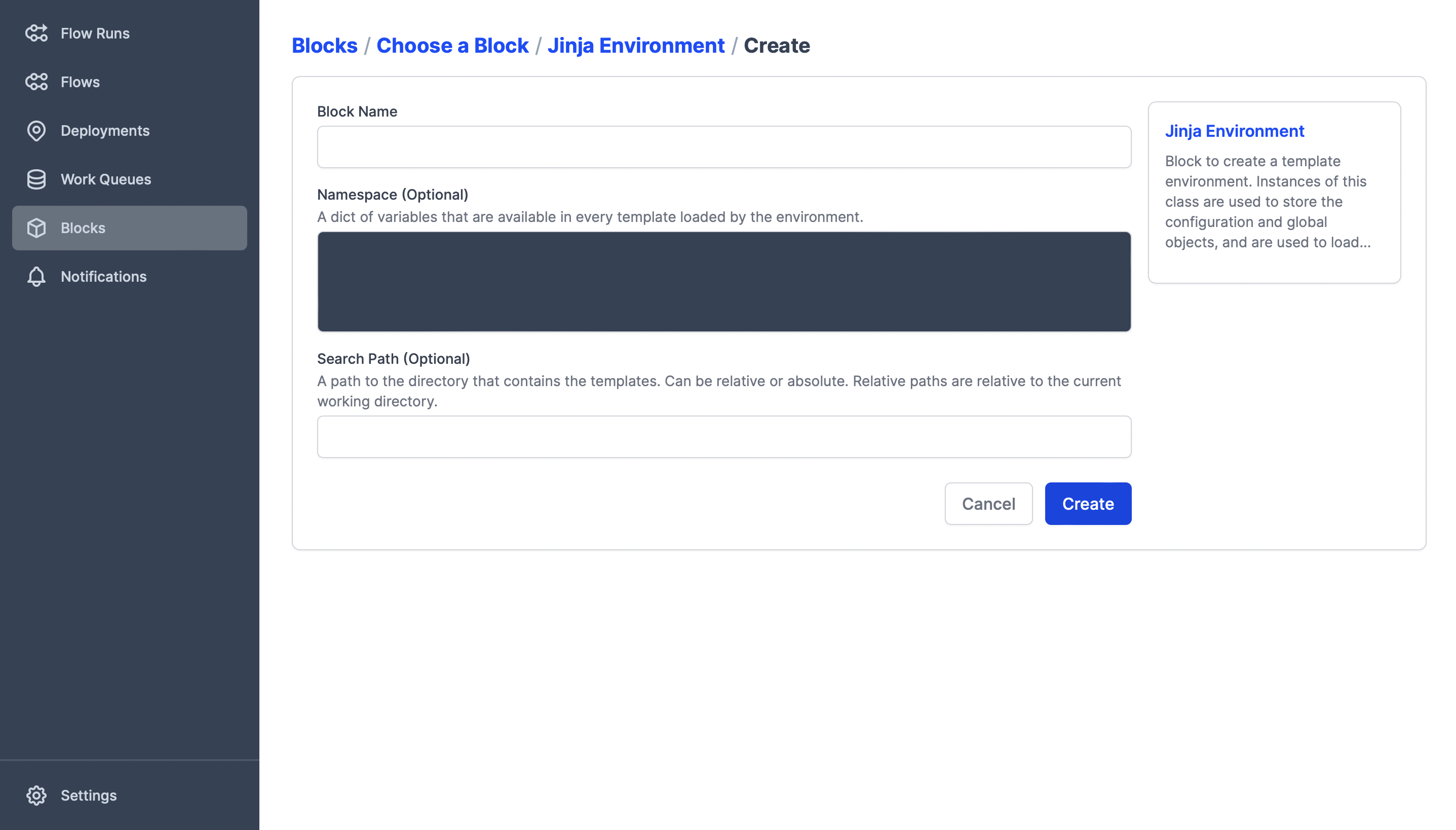Click the Jinja Environment breadcrumb link
This screenshot has width=1456, height=830.
[635, 46]
